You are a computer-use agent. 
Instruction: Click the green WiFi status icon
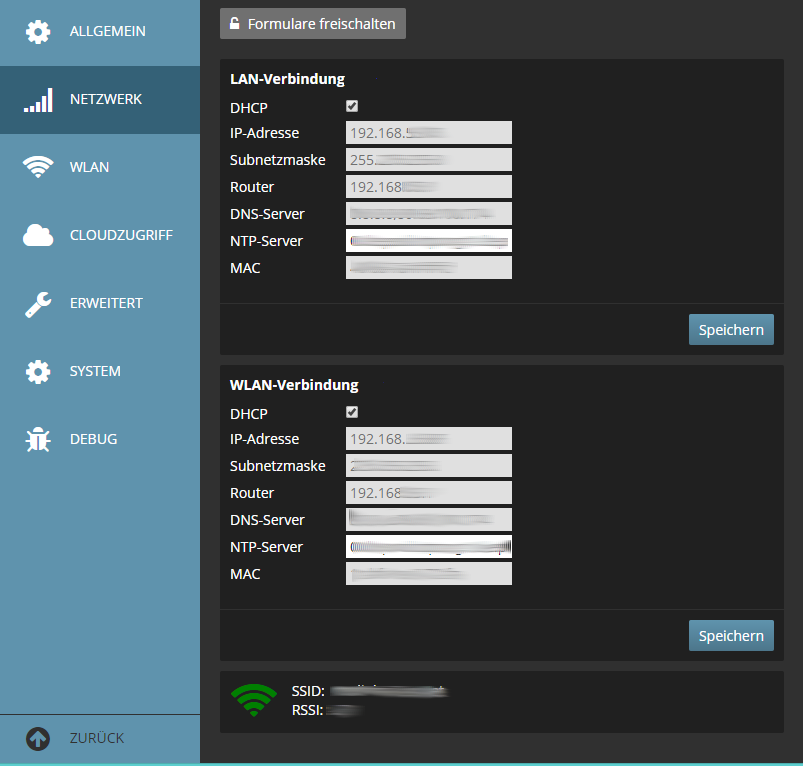253,699
